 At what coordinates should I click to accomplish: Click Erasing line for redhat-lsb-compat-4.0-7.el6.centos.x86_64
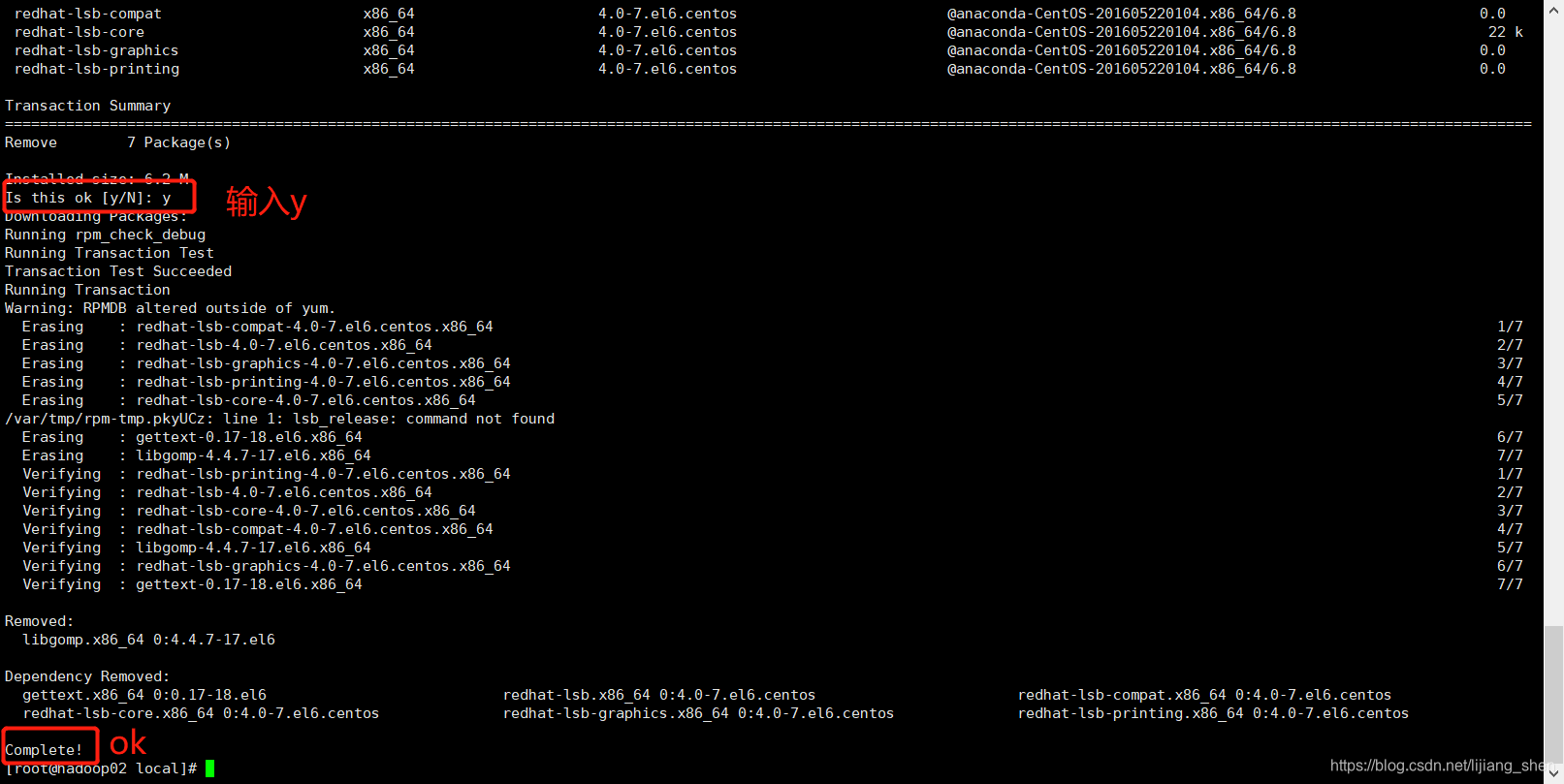click(x=772, y=327)
